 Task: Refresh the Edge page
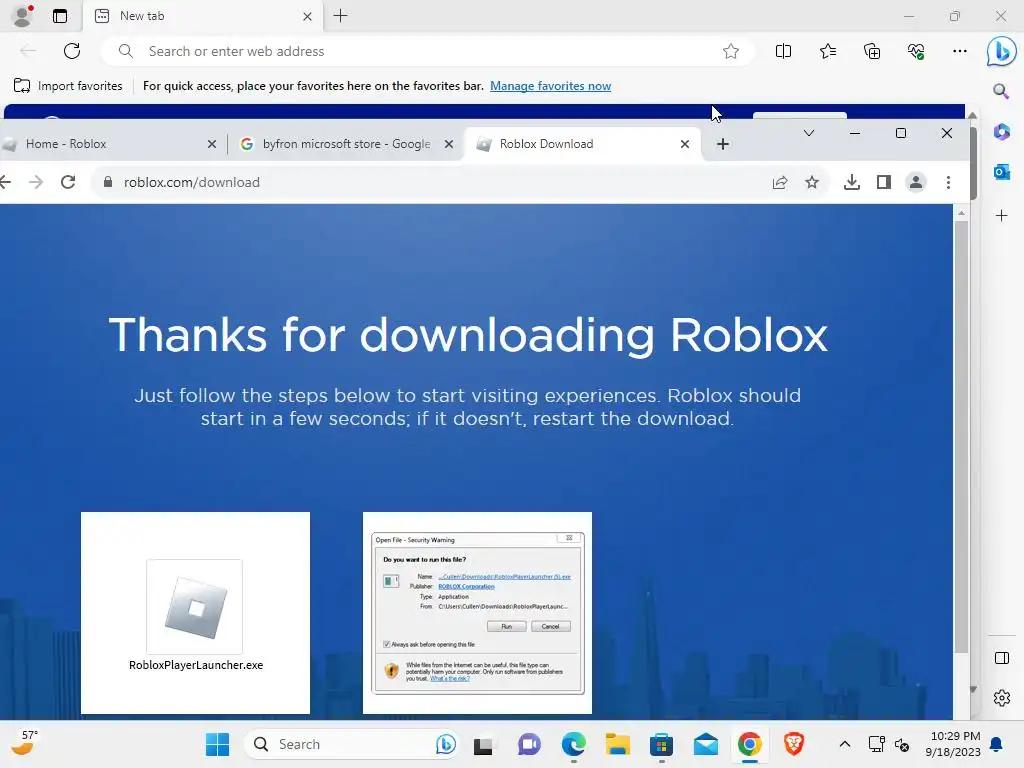[72, 51]
